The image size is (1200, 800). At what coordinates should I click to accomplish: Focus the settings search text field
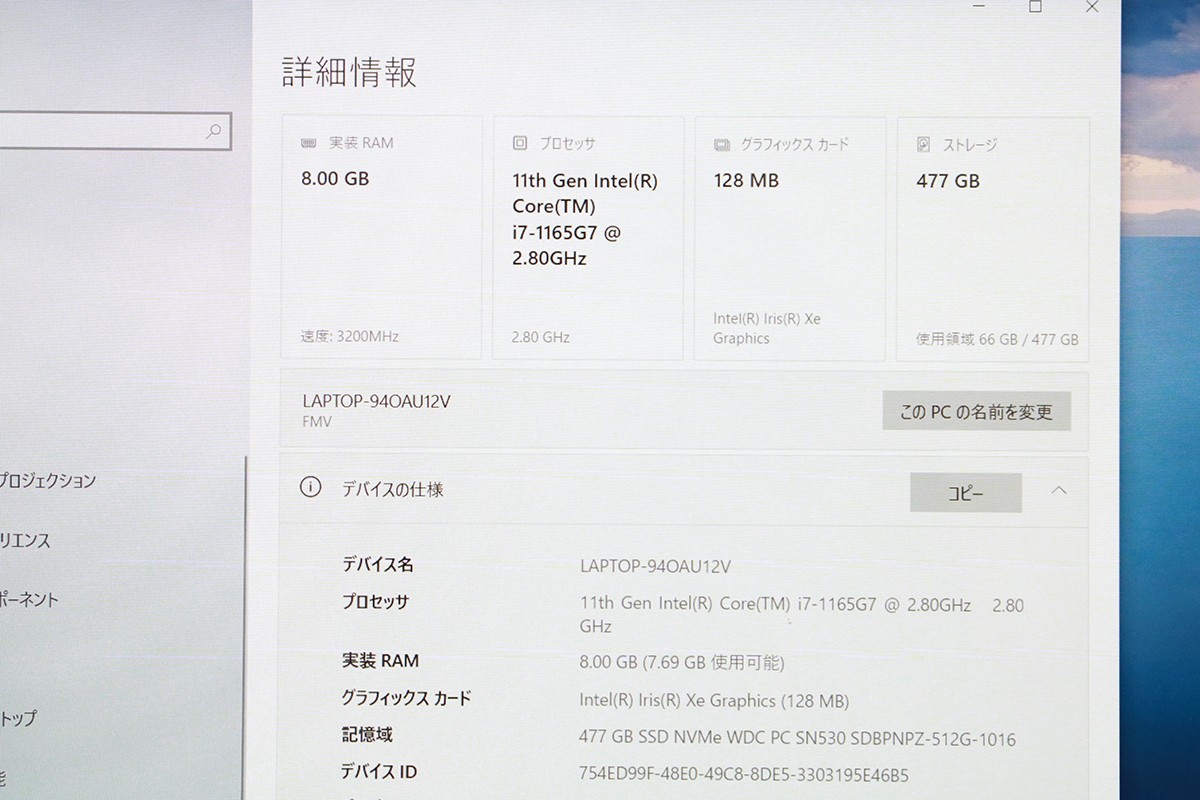click(100, 131)
